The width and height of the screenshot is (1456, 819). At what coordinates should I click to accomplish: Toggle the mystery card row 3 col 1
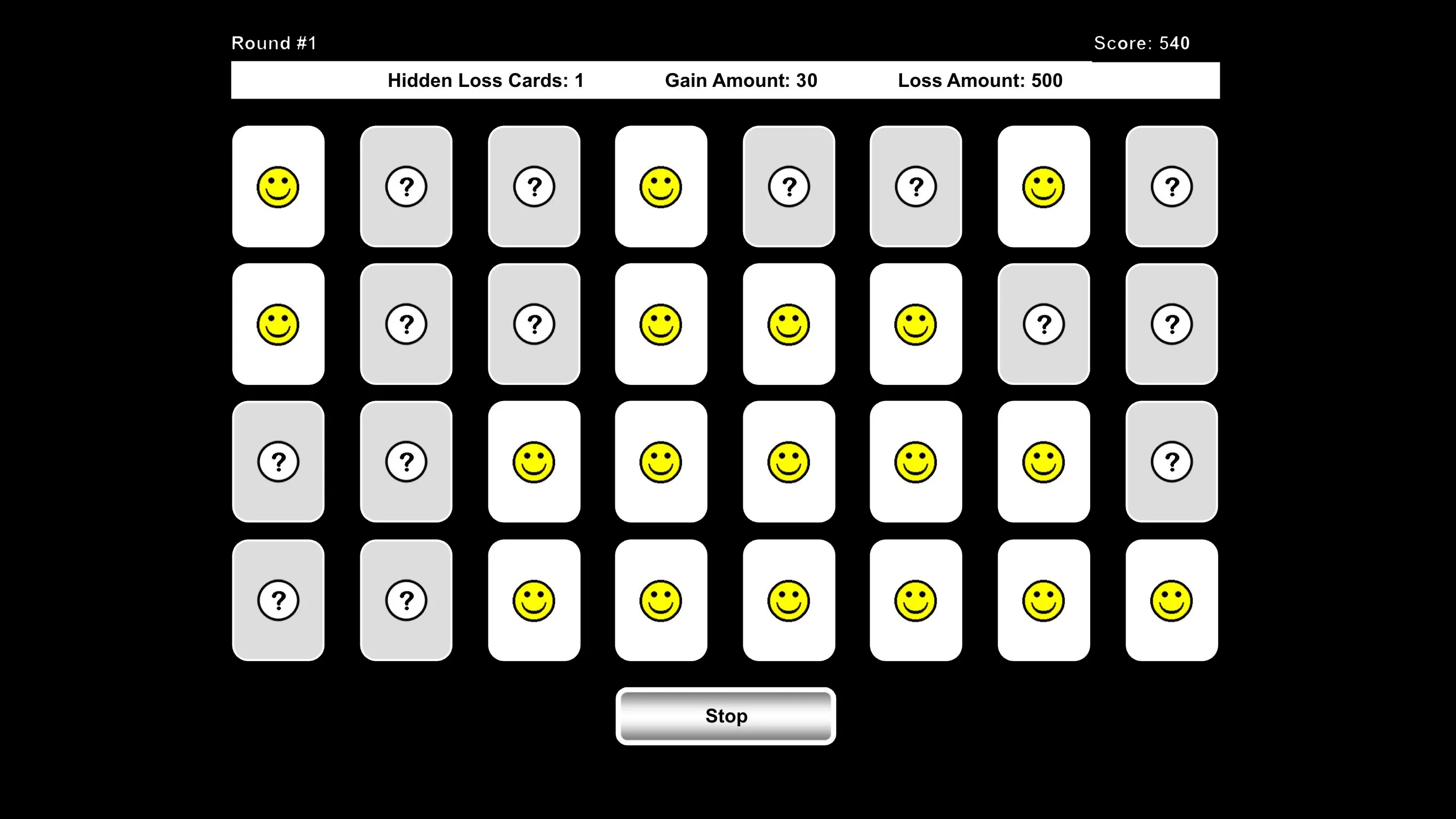278,462
